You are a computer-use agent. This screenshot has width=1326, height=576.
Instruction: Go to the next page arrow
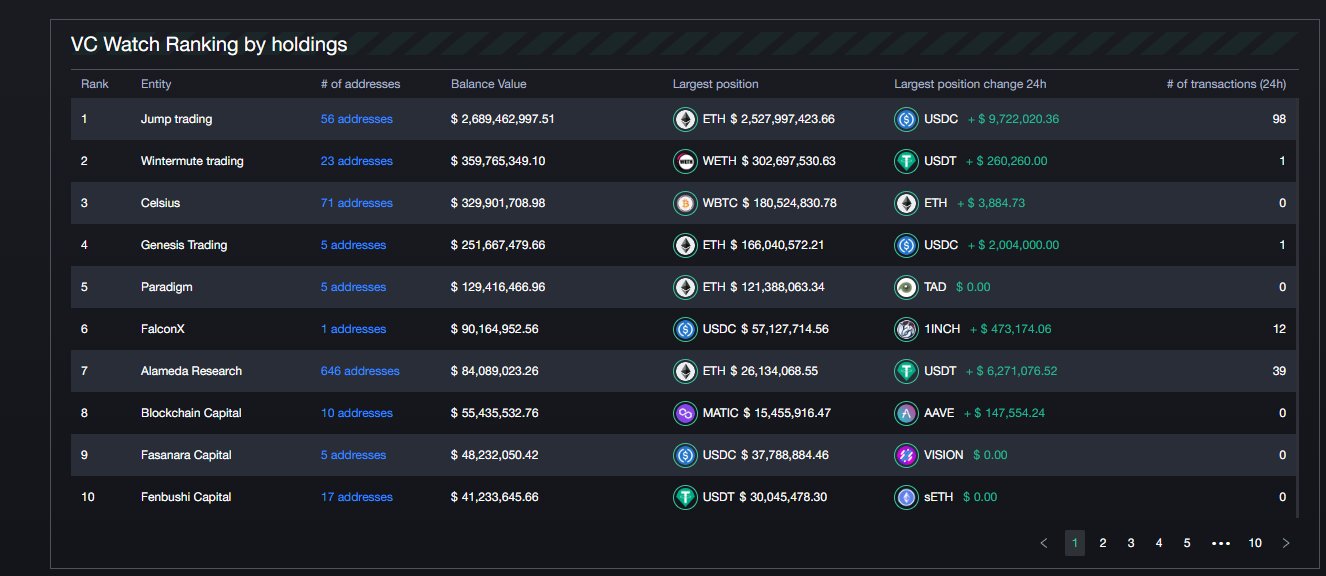1286,543
